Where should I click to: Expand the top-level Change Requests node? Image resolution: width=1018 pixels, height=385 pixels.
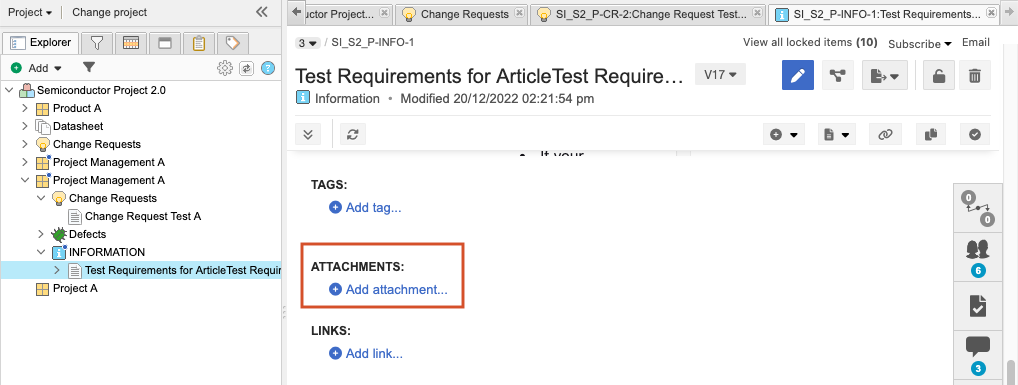(25, 144)
